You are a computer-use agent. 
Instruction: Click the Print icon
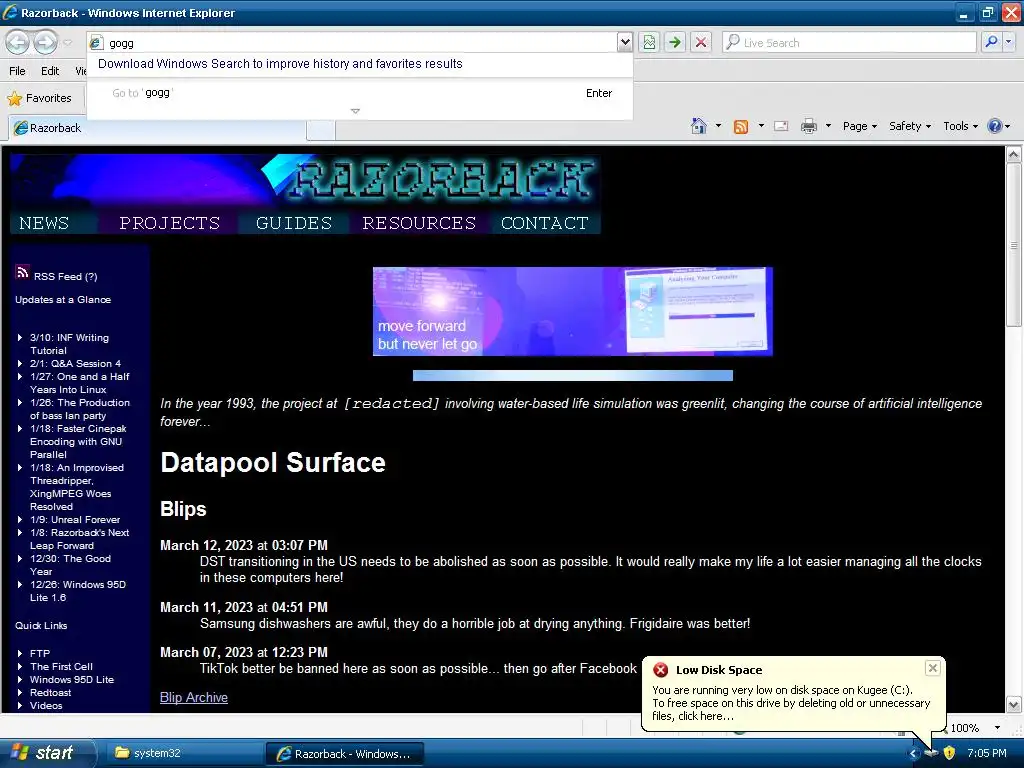[x=808, y=126]
